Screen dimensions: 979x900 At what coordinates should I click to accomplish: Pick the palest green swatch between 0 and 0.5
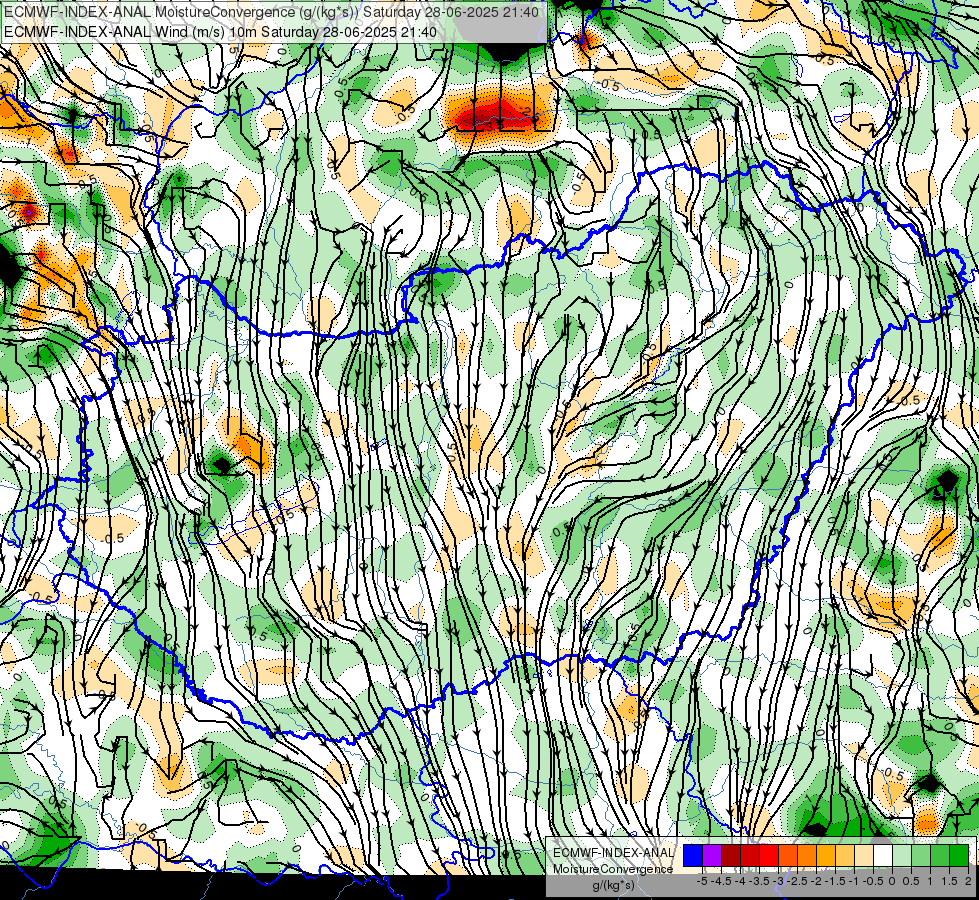tap(902, 856)
